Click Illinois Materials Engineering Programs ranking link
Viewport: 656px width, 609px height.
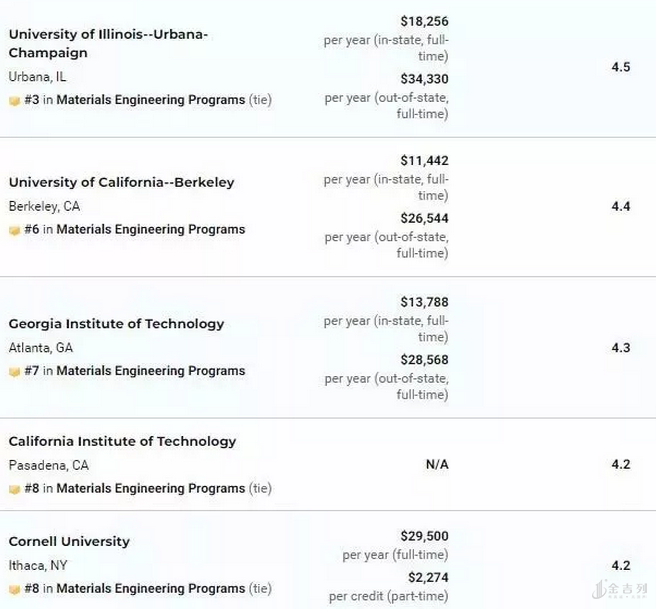(x=150, y=100)
